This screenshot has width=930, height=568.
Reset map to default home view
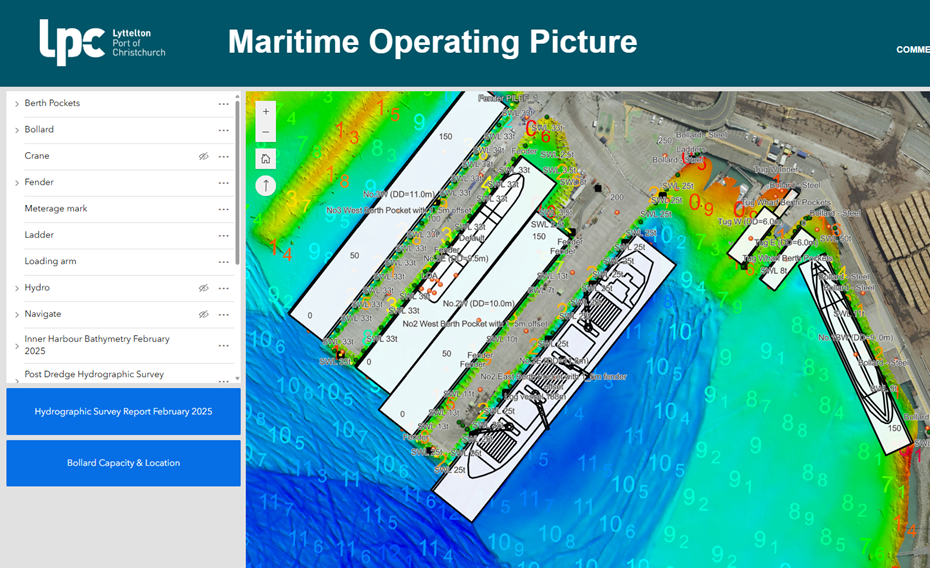266,159
